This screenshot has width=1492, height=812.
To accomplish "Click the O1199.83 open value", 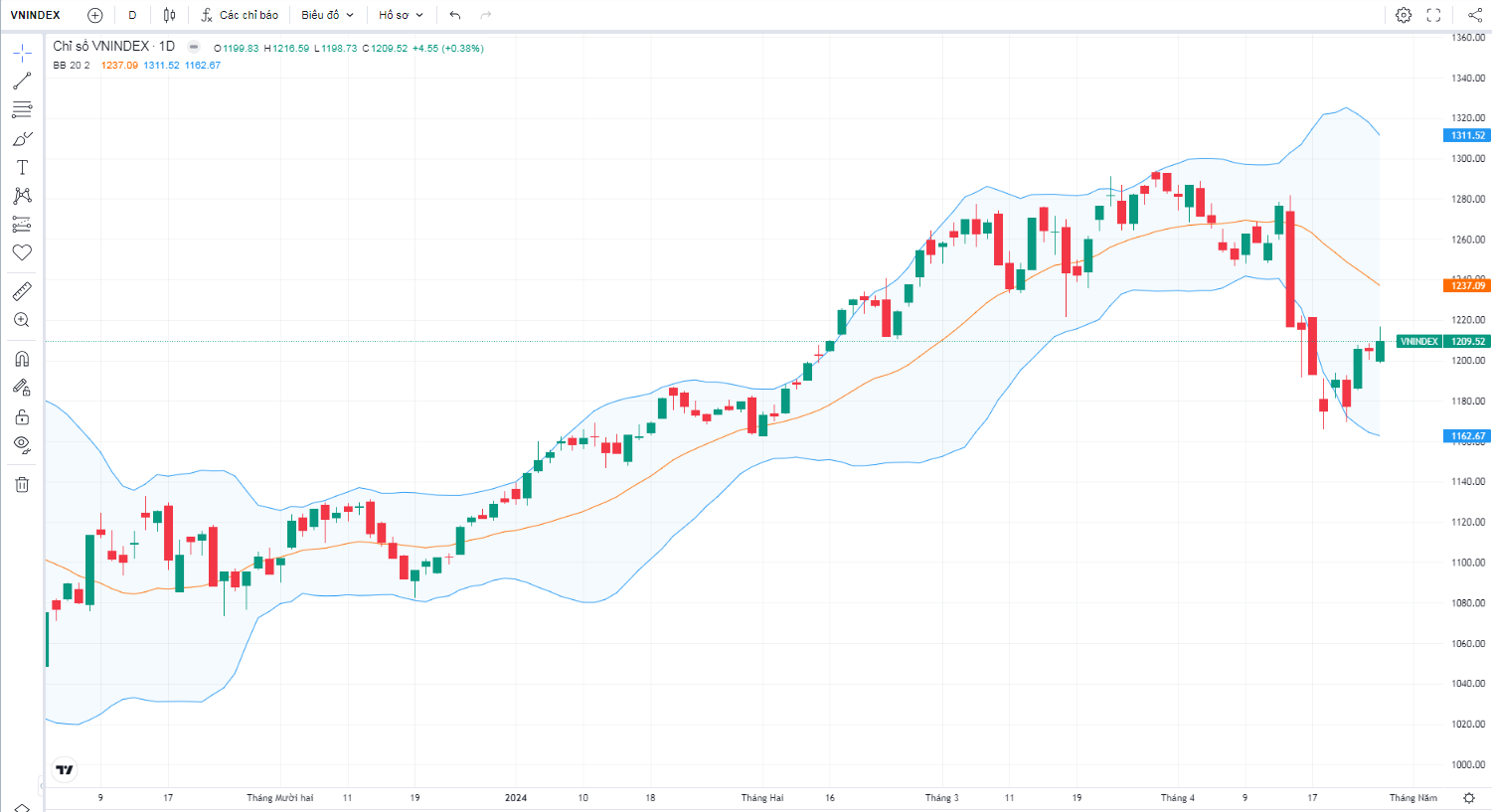I will 237,48.
